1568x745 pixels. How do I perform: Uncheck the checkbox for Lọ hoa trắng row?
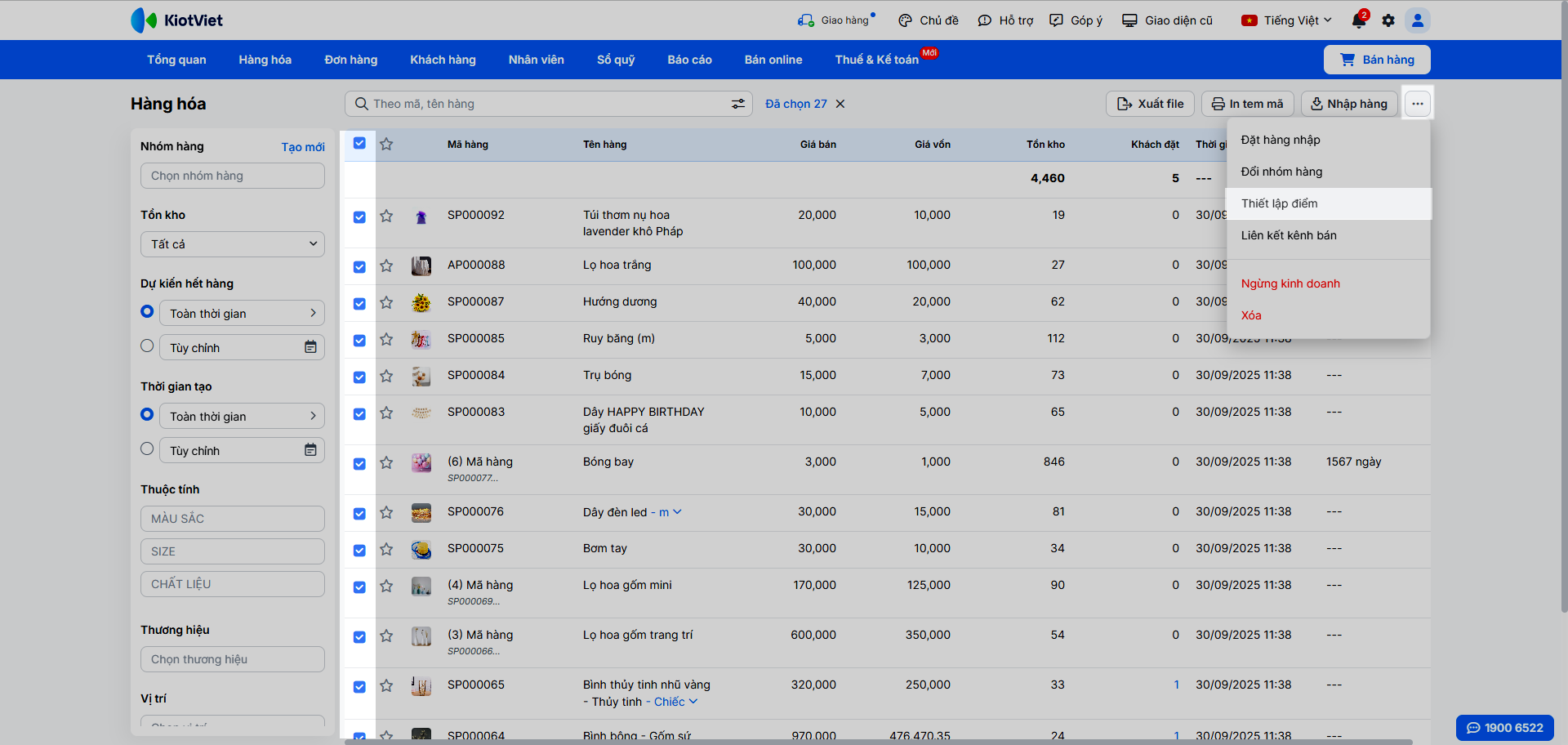(359, 266)
